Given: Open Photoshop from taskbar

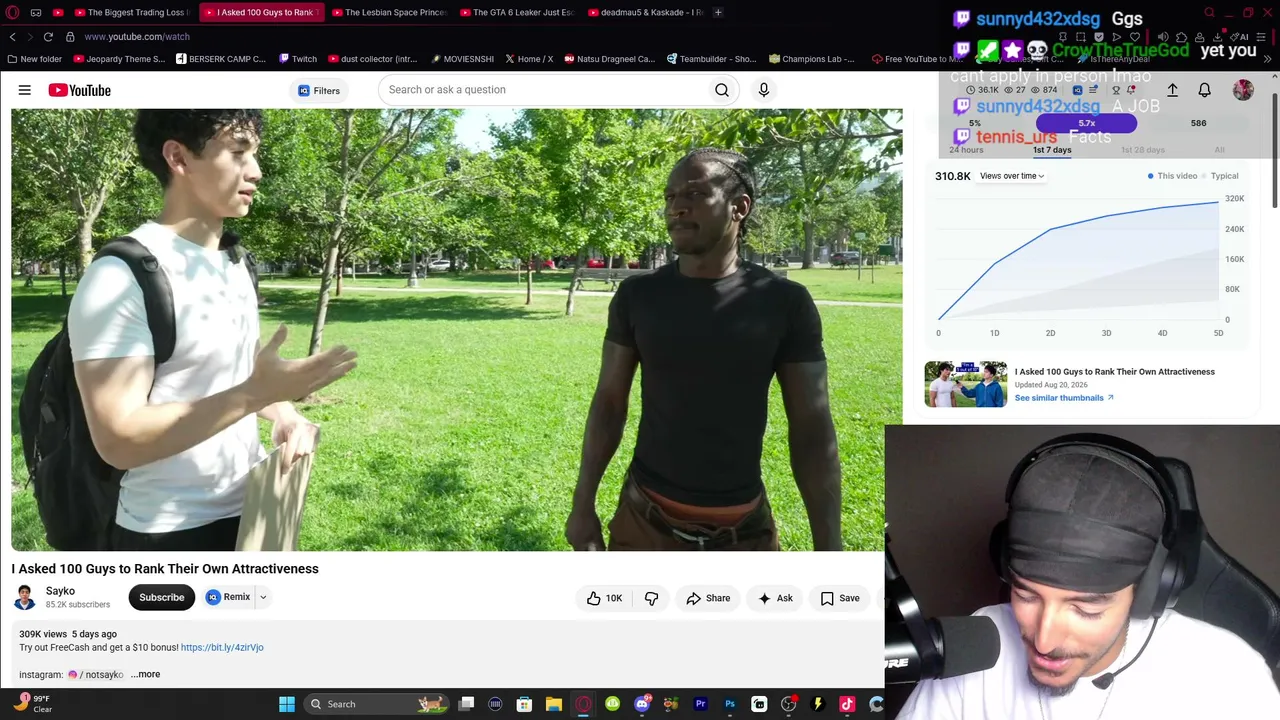Looking at the screenshot, I should (730, 704).
